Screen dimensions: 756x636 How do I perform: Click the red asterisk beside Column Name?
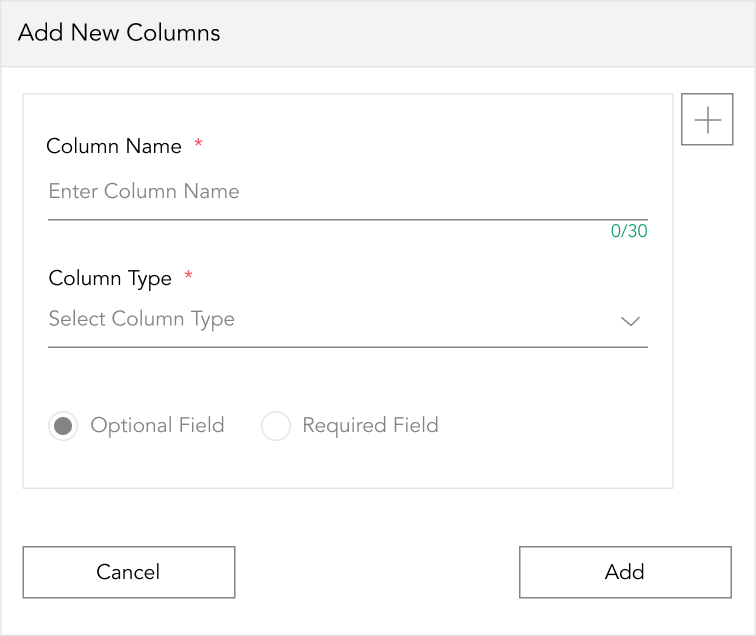[198, 143]
